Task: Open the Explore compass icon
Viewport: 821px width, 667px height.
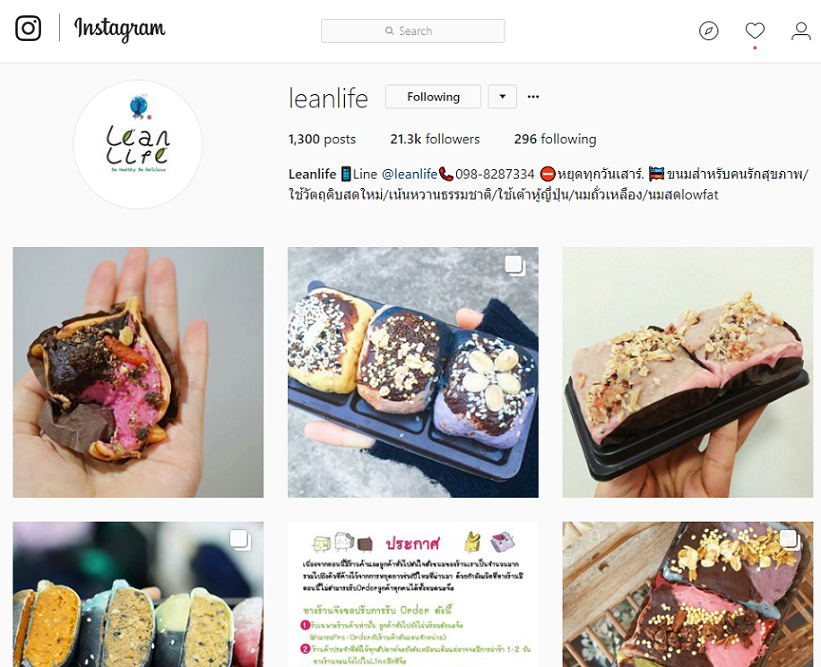Action: coord(708,31)
